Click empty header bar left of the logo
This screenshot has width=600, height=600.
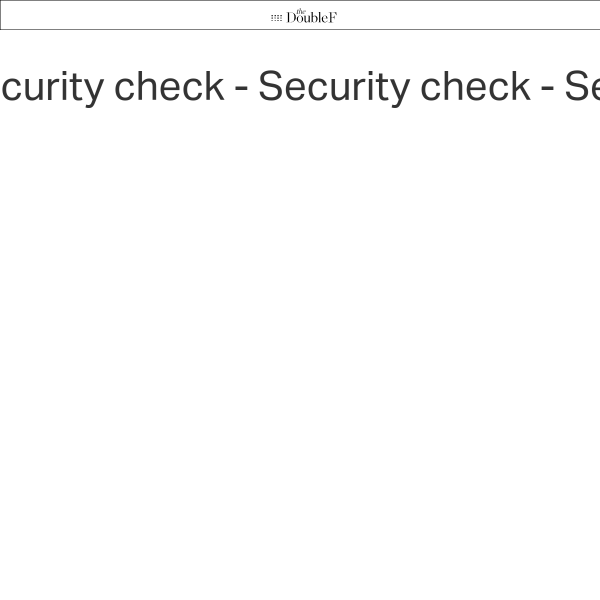tap(134, 15)
